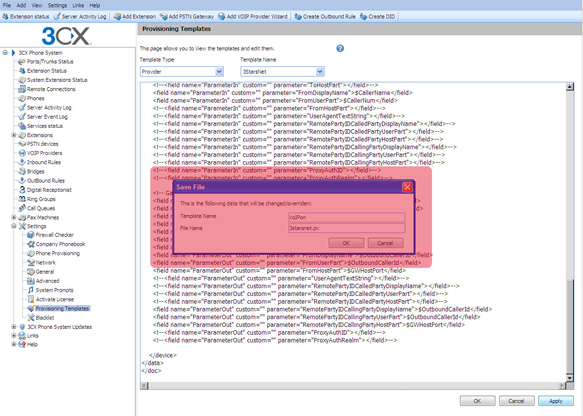Expand the Extensions tree node
Image resolution: width=583 pixels, height=416 pixels.
[x=14, y=135]
